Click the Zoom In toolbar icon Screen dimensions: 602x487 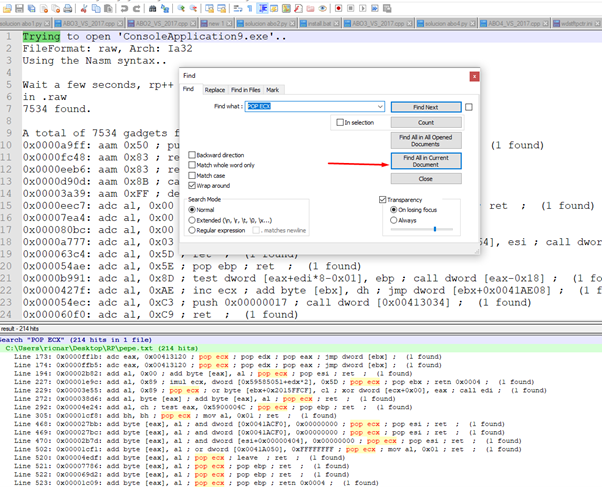[181, 8]
